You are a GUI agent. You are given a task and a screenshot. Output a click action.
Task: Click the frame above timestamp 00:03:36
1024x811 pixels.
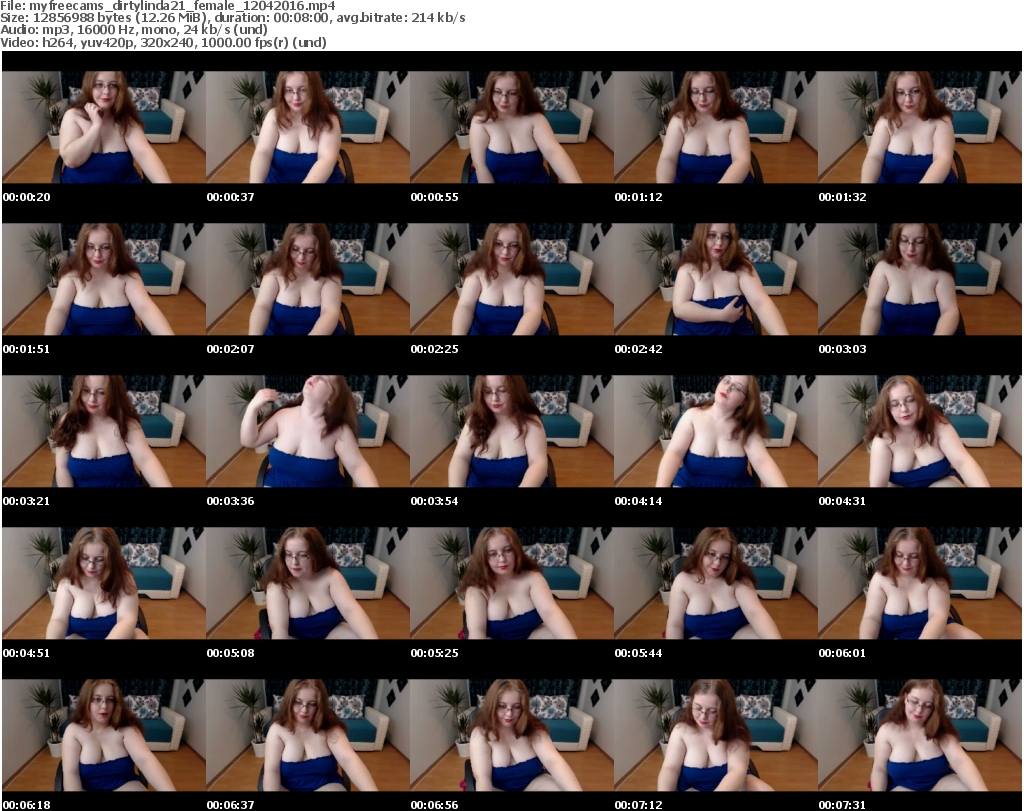tap(307, 431)
